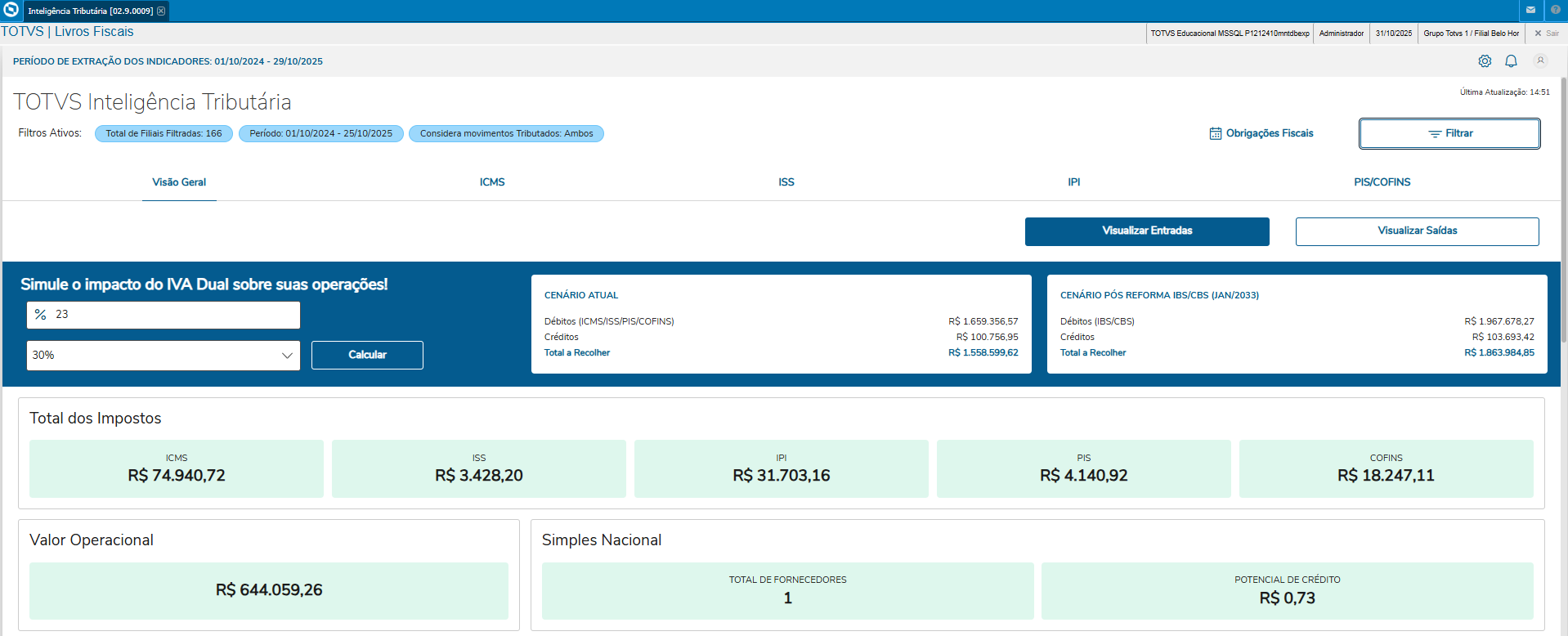Click the Simples Nacional heading
The width and height of the screenshot is (1568, 636).
coord(602,540)
